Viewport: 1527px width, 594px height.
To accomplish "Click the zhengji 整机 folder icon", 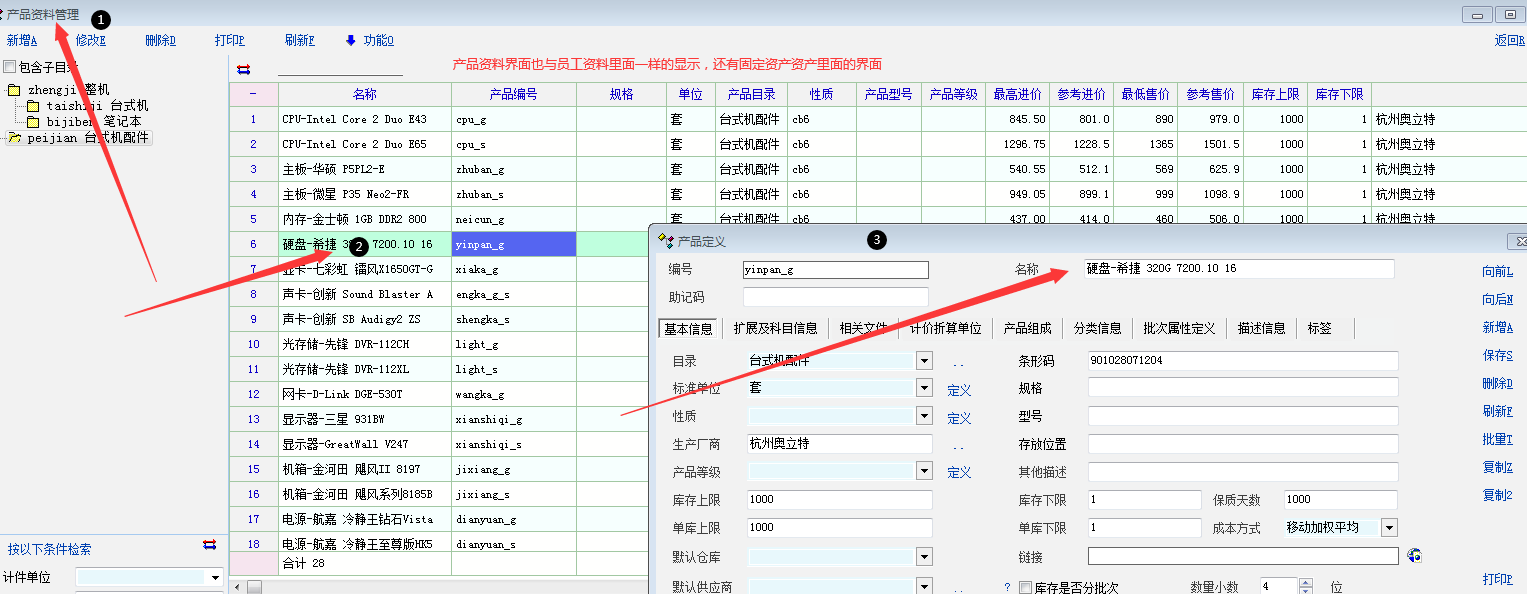I will tap(14, 90).
